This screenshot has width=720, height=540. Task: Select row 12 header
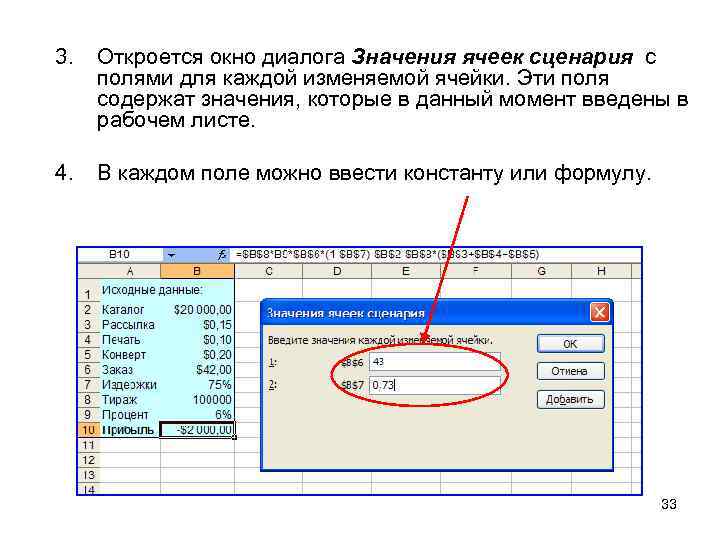[x=88, y=460]
